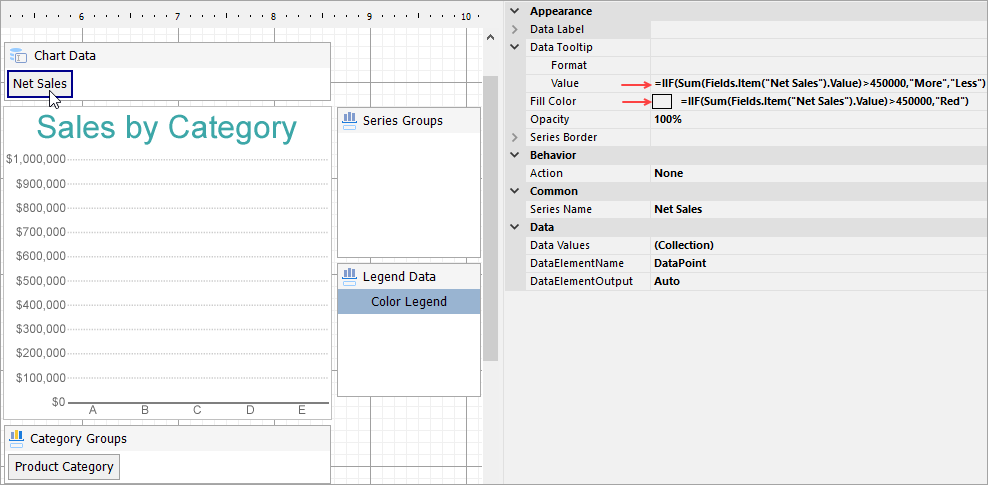
Task: Click the $700,000 axis label
Action: click(x=40, y=232)
